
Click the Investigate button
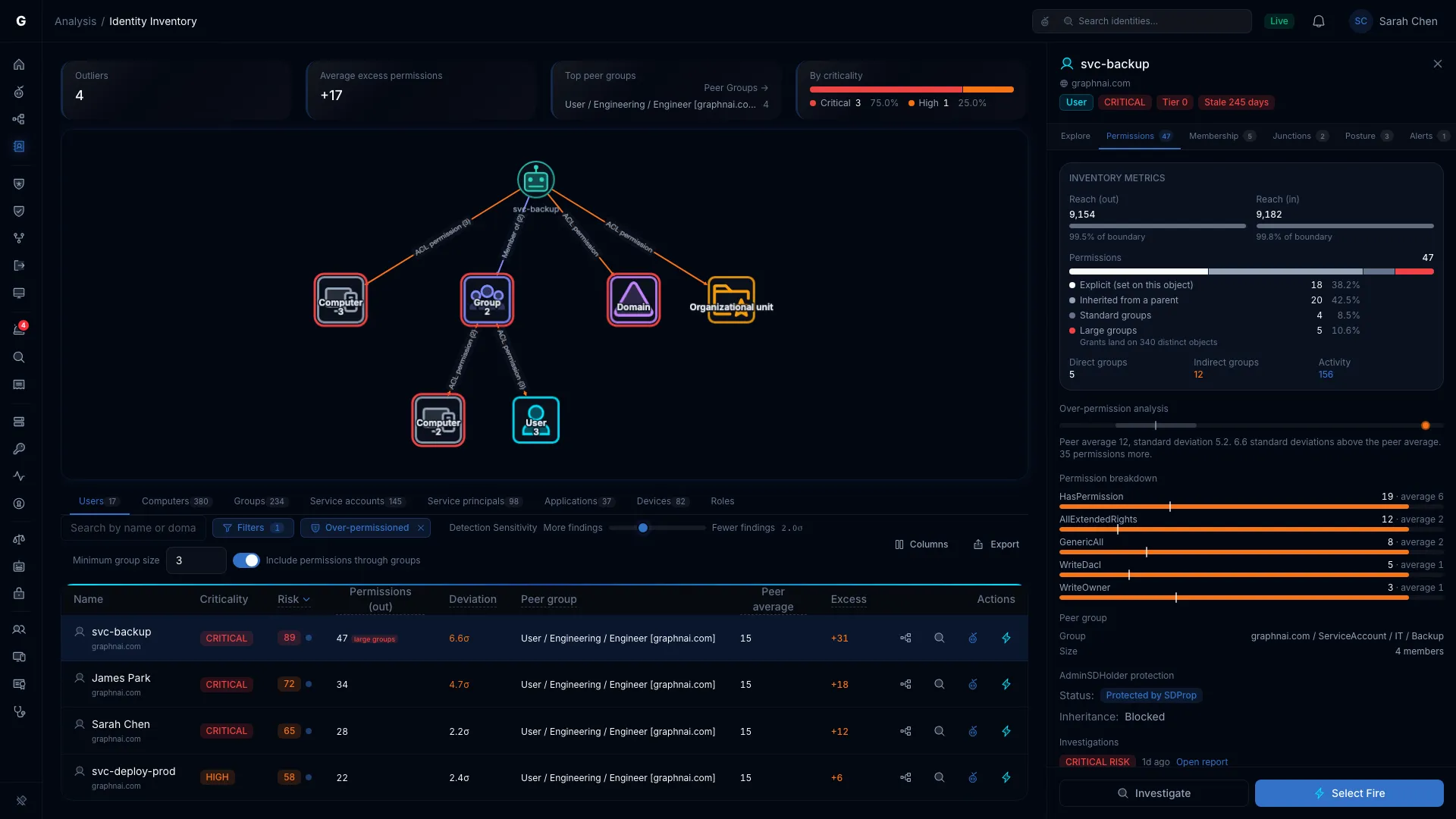pos(1153,793)
